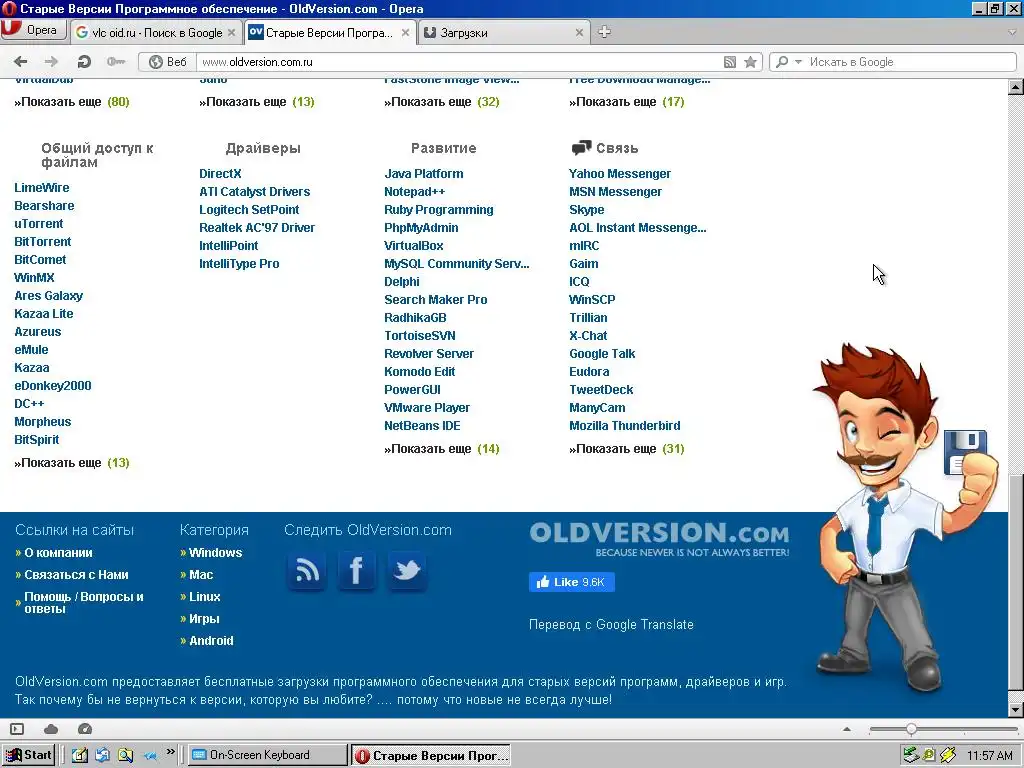1024x768 pixels.
Task: Add a new tab with plus button
Action: pyautogui.click(x=604, y=32)
